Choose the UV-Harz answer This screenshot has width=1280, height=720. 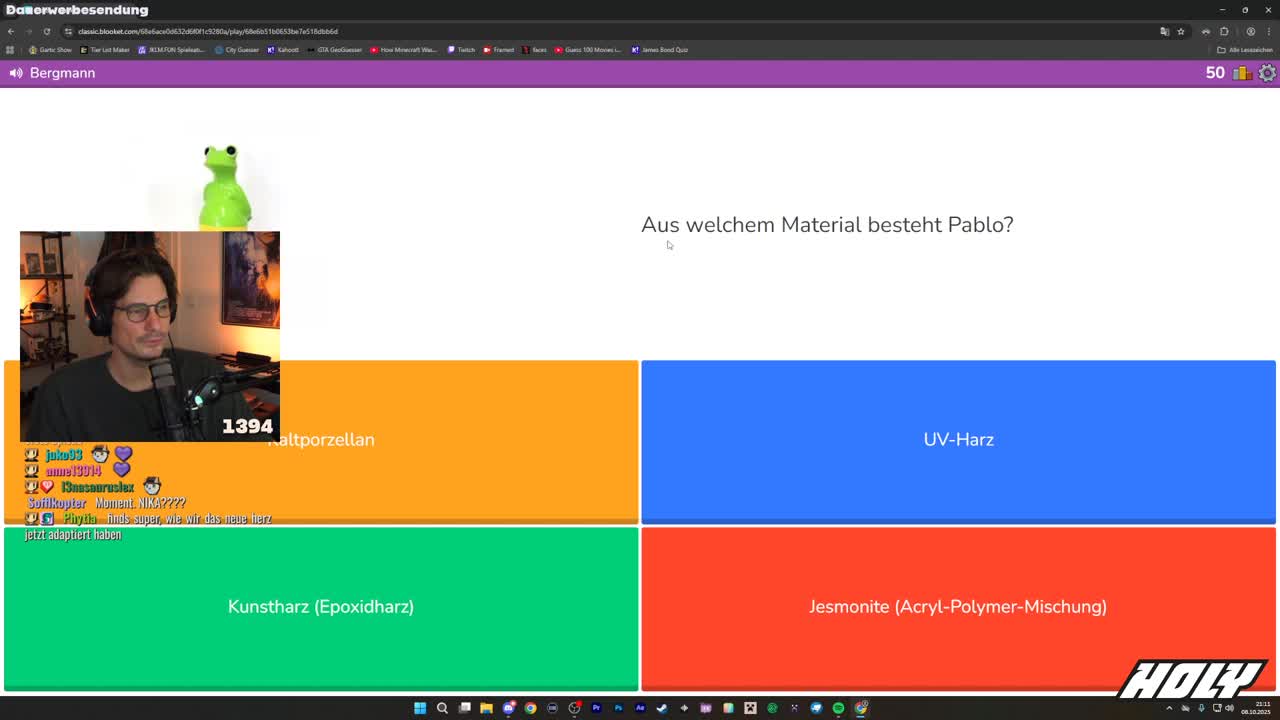[958, 440]
